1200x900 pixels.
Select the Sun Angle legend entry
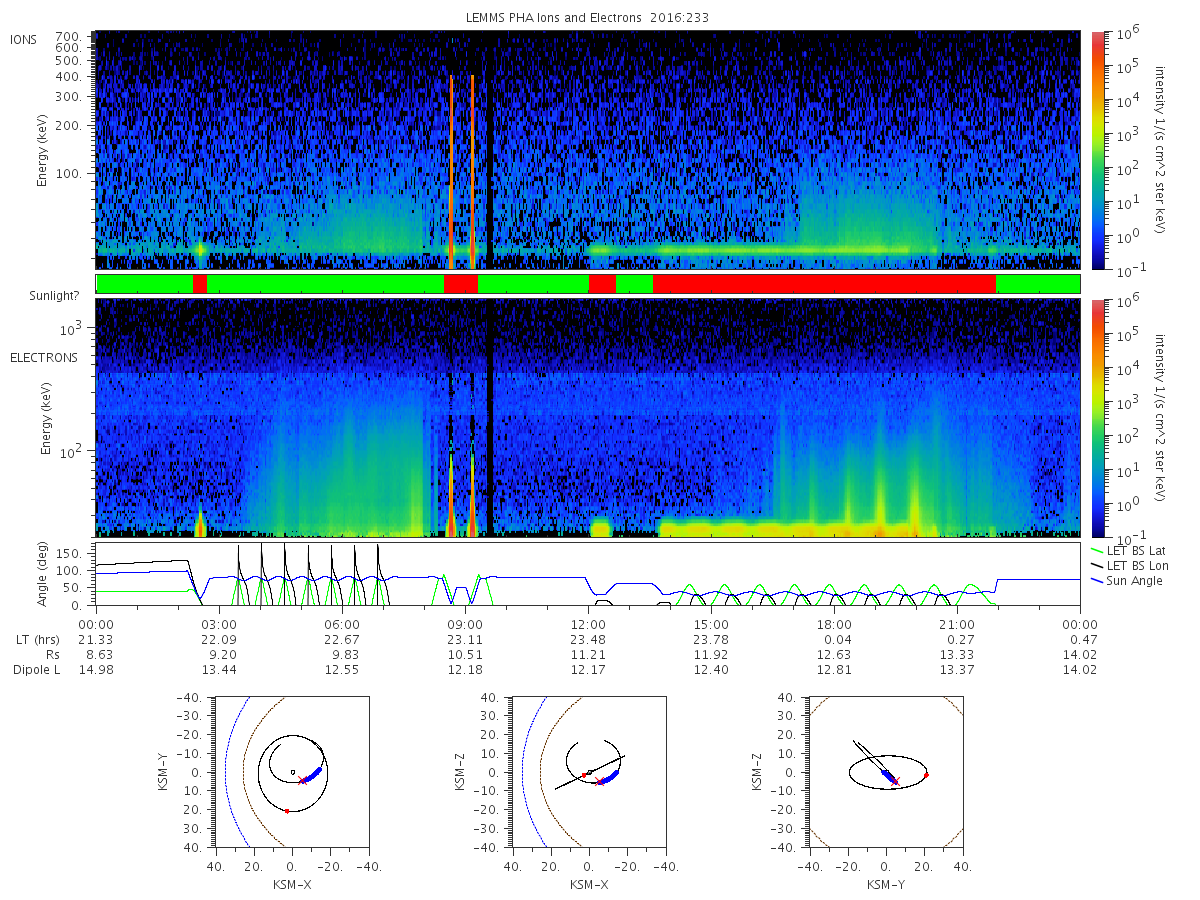pyautogui.click(x=1126, y=581)
